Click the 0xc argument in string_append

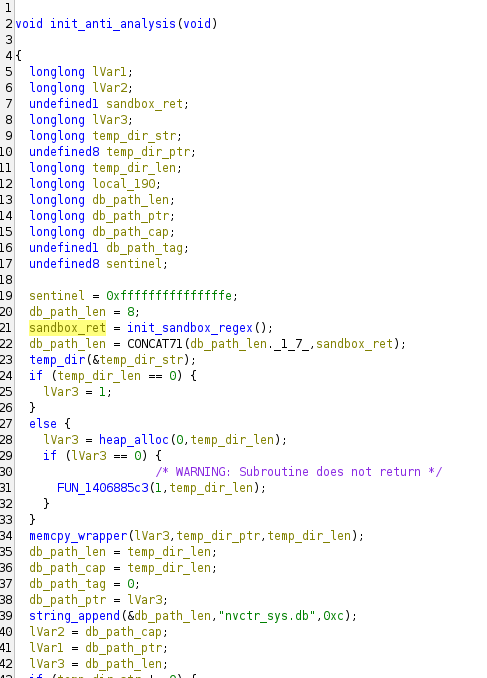(x=333, y=616)
